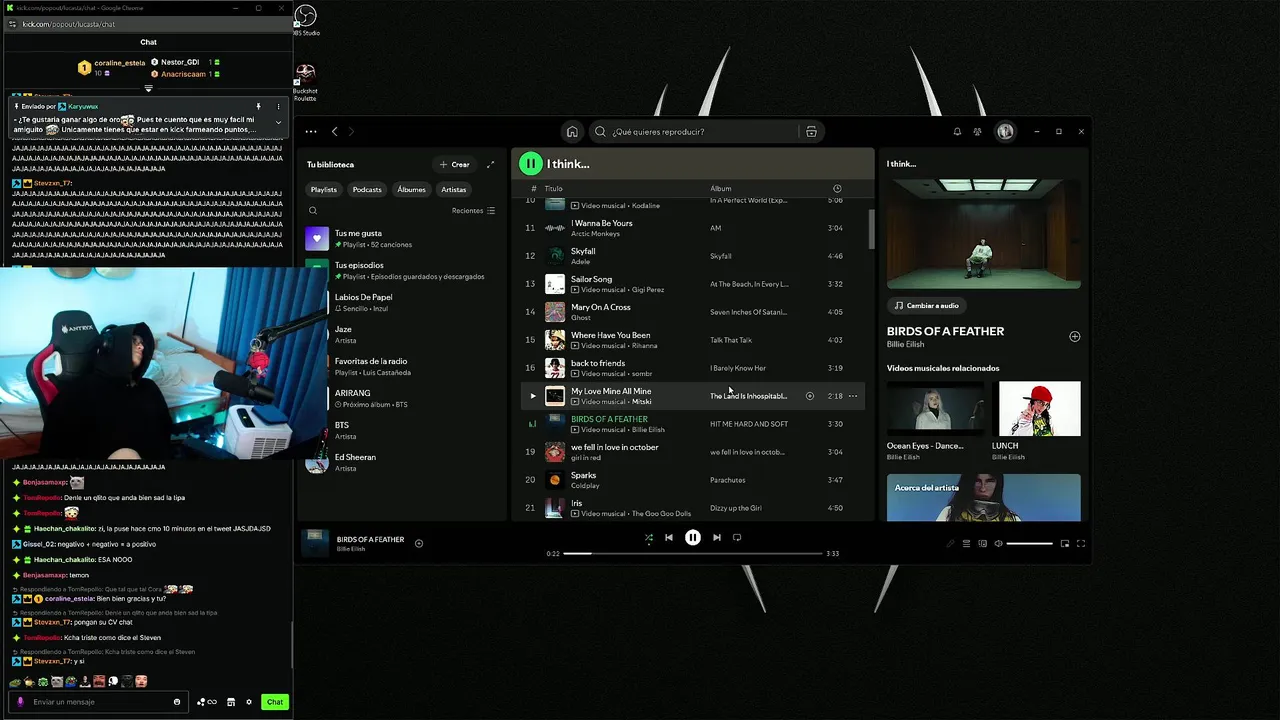Viewport: 1280px width, 720px height.
Task: Open the emote picker in chat input
Action: coord(177,702)
